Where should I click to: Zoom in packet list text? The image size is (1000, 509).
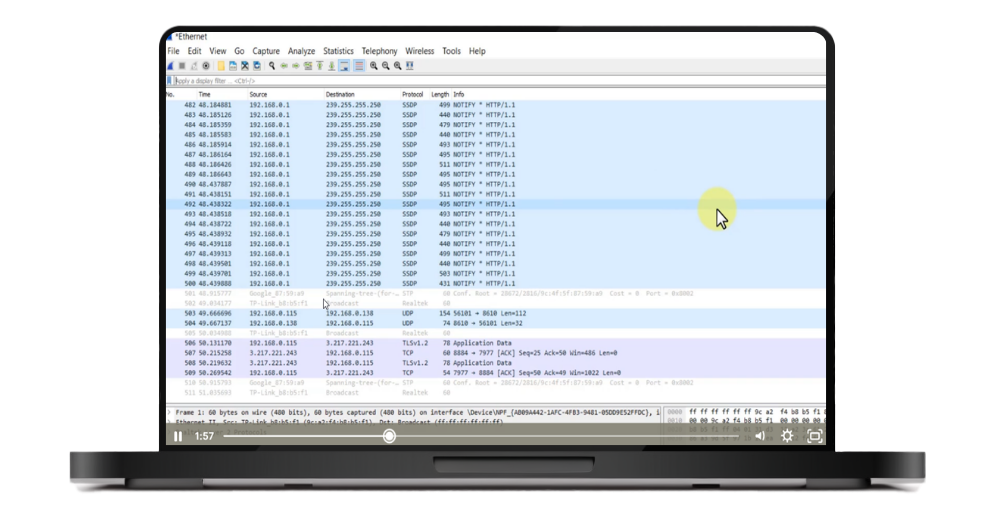[x=373, y=66]
